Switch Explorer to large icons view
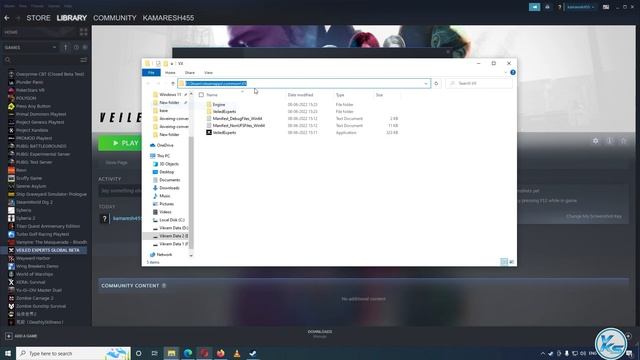Viewport: 640px width, 360px height. coord(511,262)
